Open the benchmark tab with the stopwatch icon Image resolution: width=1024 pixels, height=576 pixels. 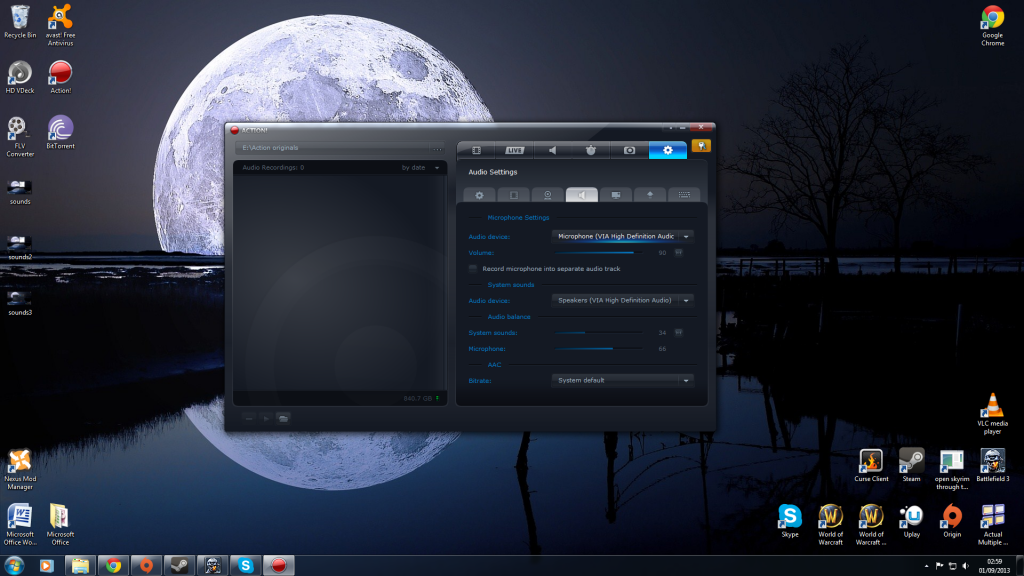(590, 150)
